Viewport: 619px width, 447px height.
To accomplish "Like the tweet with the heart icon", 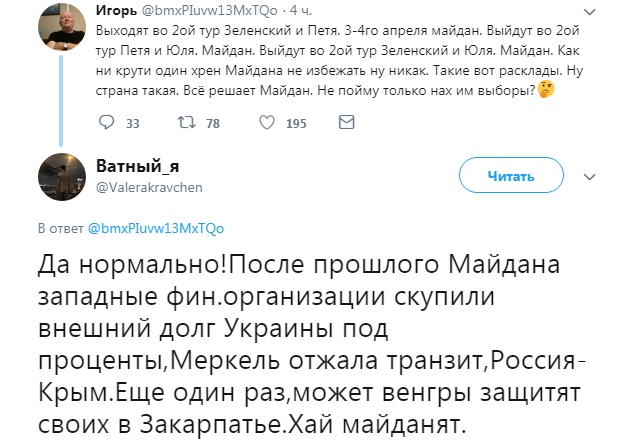I will pos(265,123).
